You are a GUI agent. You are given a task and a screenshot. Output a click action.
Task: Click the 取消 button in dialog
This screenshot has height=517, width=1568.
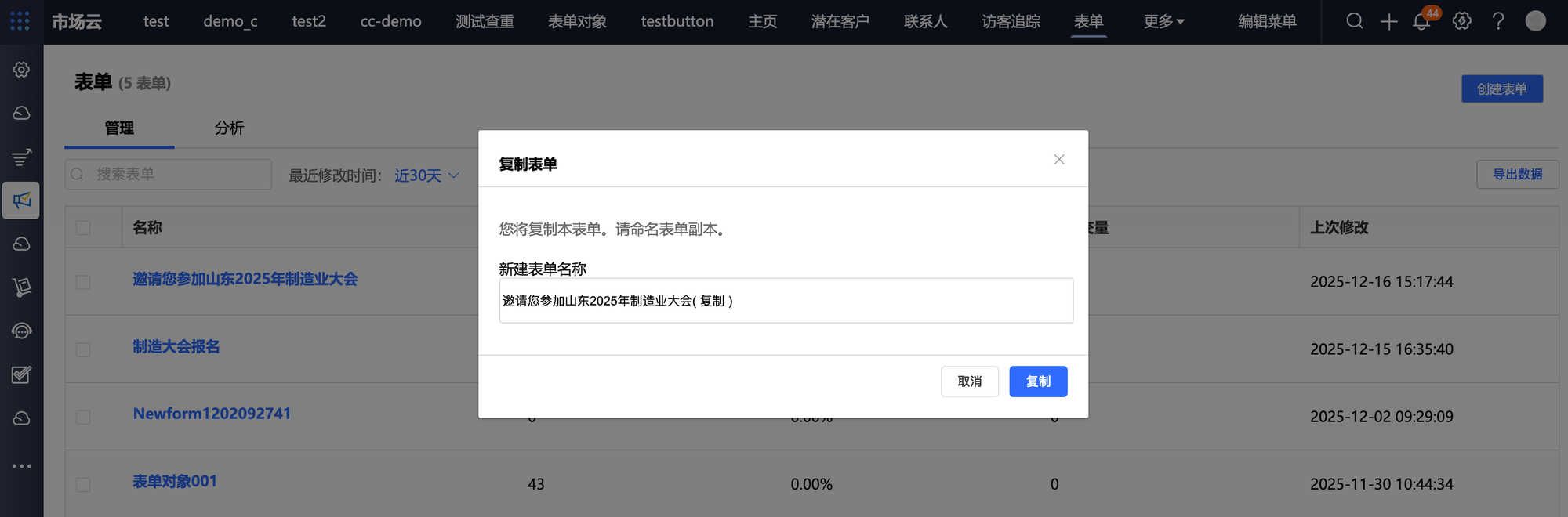(x=969, y=381)
